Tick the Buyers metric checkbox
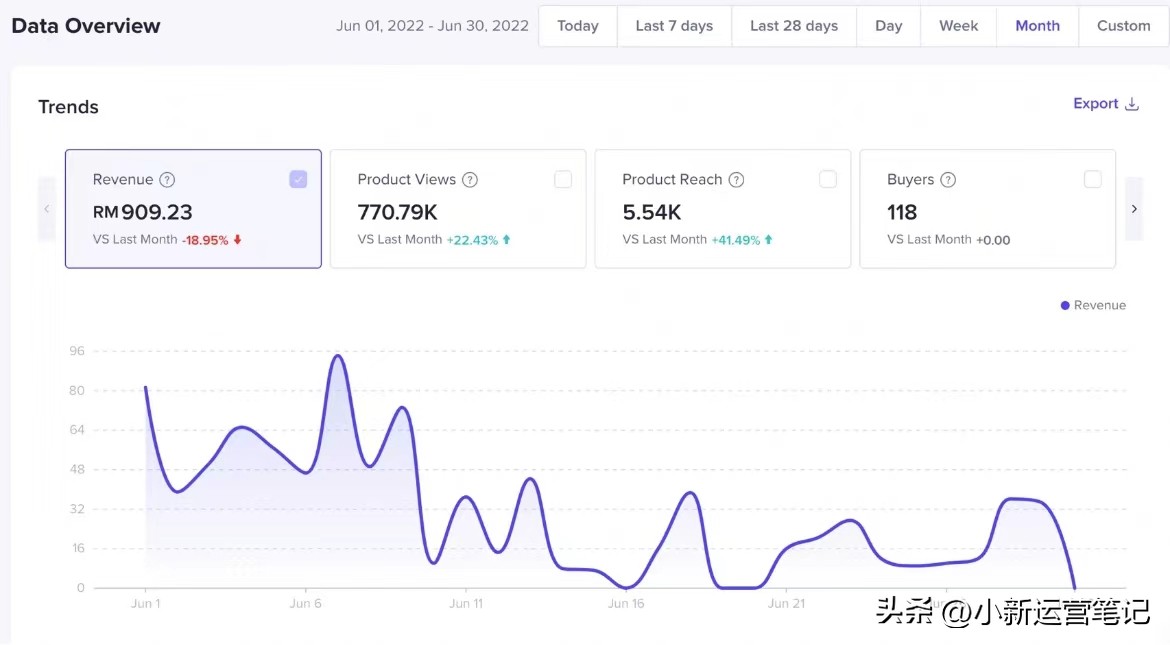The image size is (1170, 645). pyautogui.click(x=1093, y=179)
